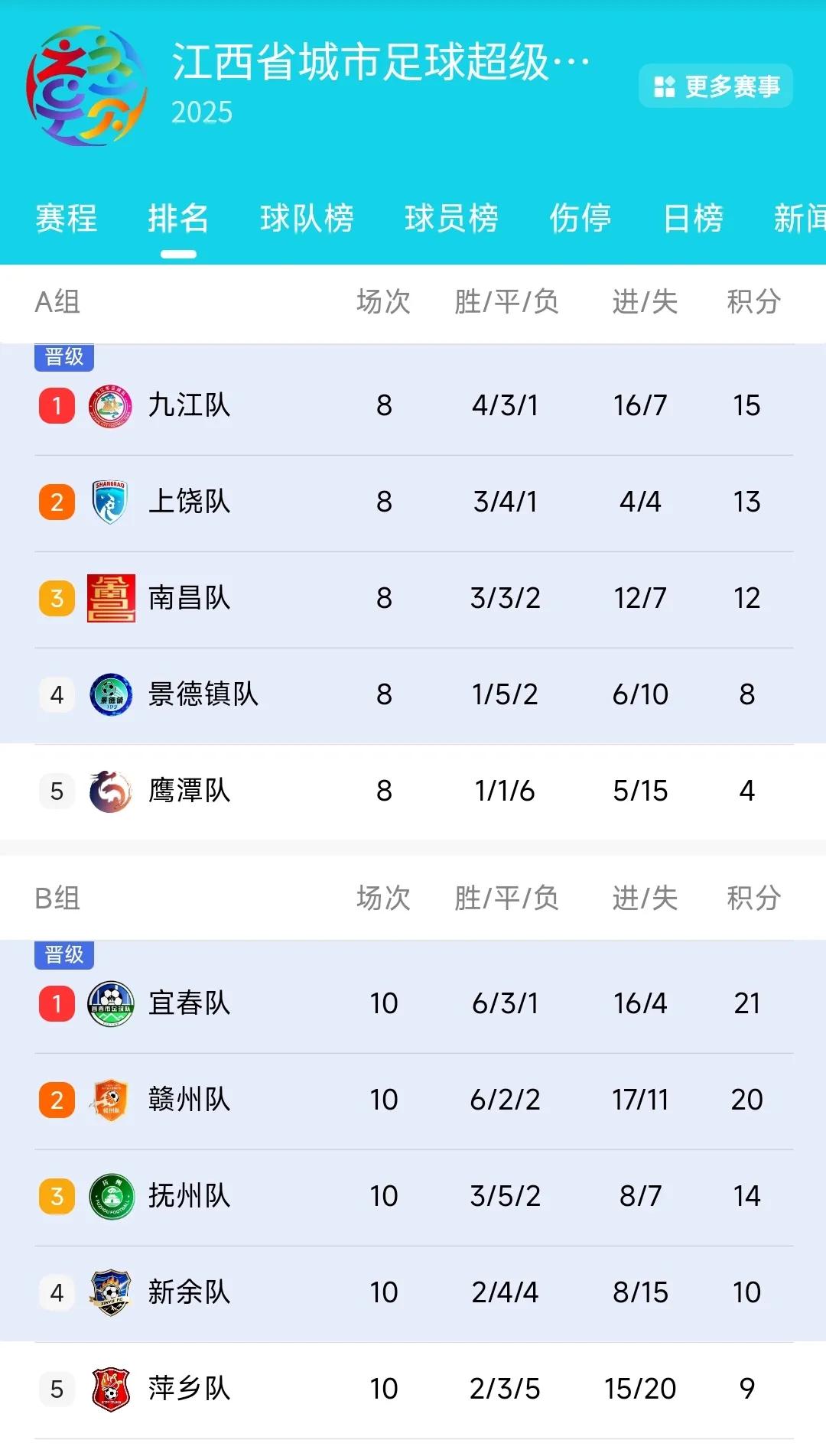826x1456 pixels.
Task: Open the 鹰潭队 dragon logo
Action: point(110,791)
